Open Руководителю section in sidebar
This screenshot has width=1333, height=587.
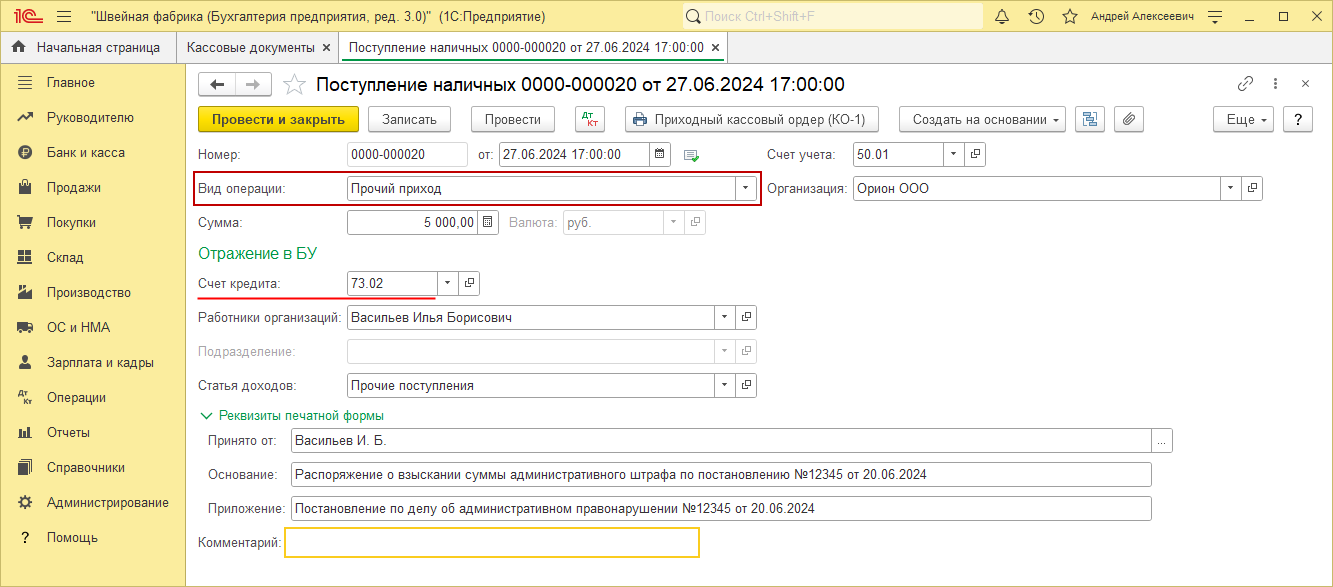coord(92,117)
